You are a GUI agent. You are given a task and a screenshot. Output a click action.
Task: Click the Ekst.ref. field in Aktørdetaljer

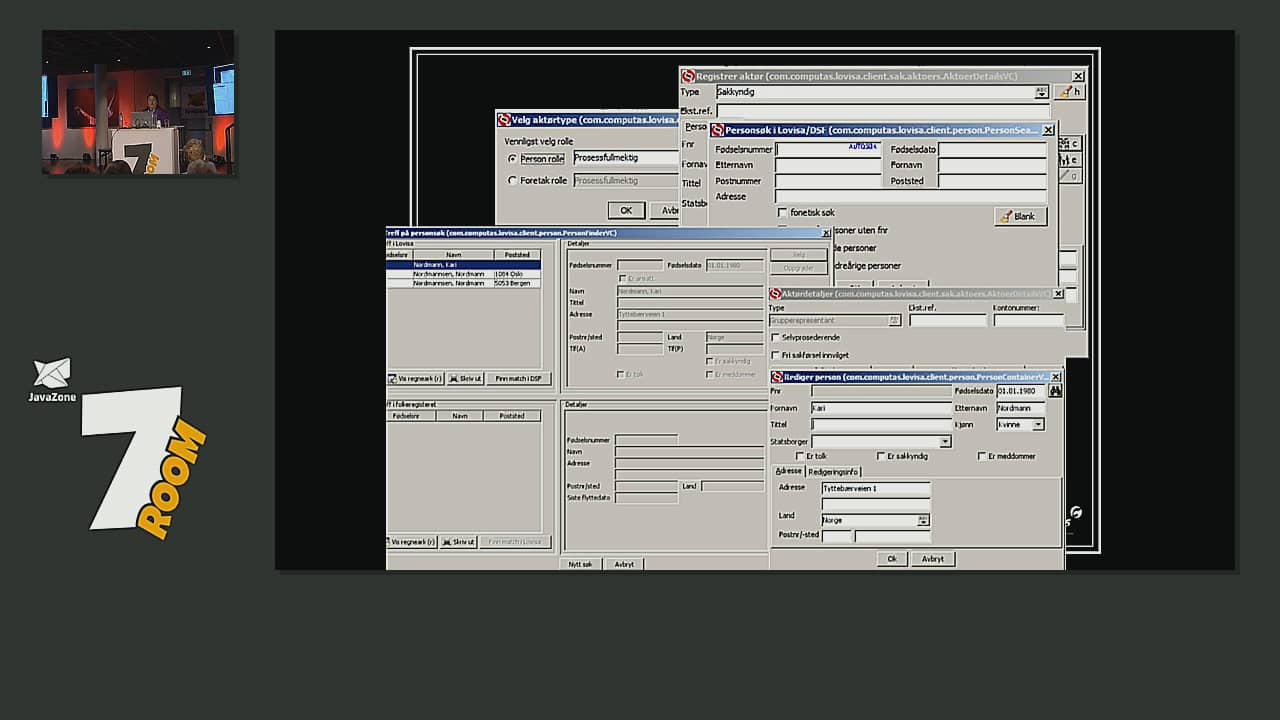pyautogui.click(x=948, y=321)
